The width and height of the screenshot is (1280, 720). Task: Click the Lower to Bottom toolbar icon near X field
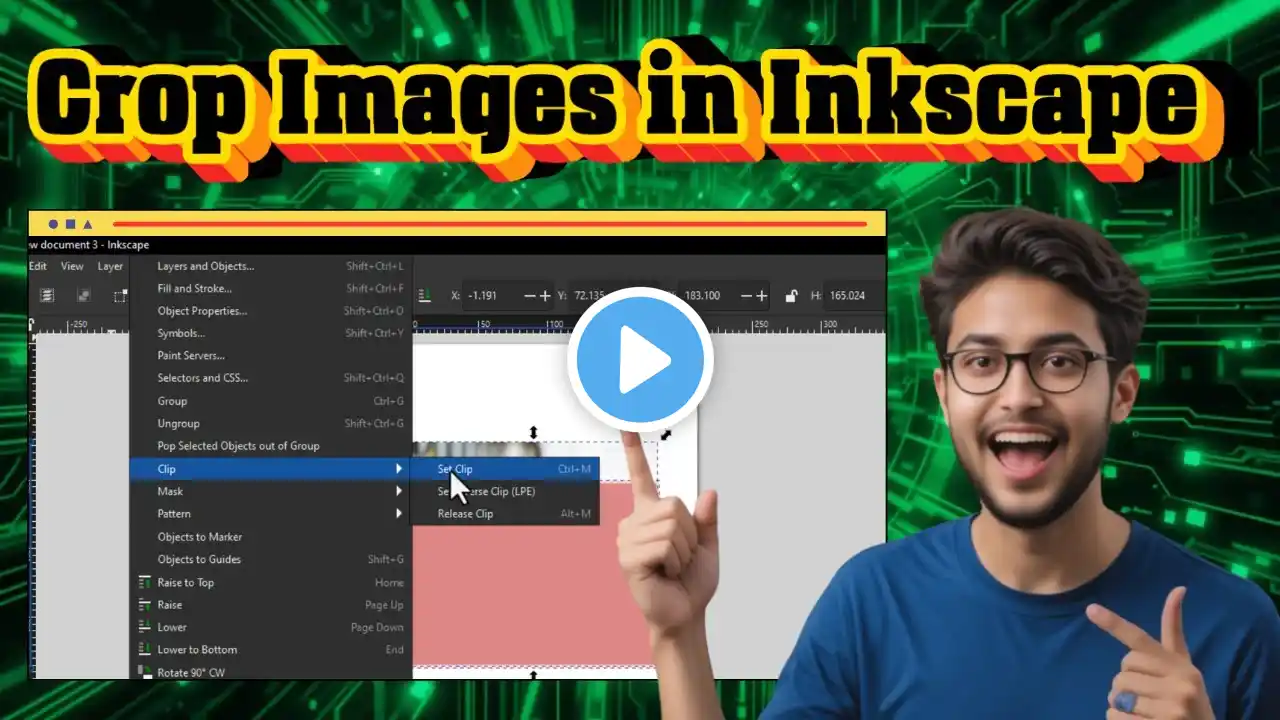[424, 295]
